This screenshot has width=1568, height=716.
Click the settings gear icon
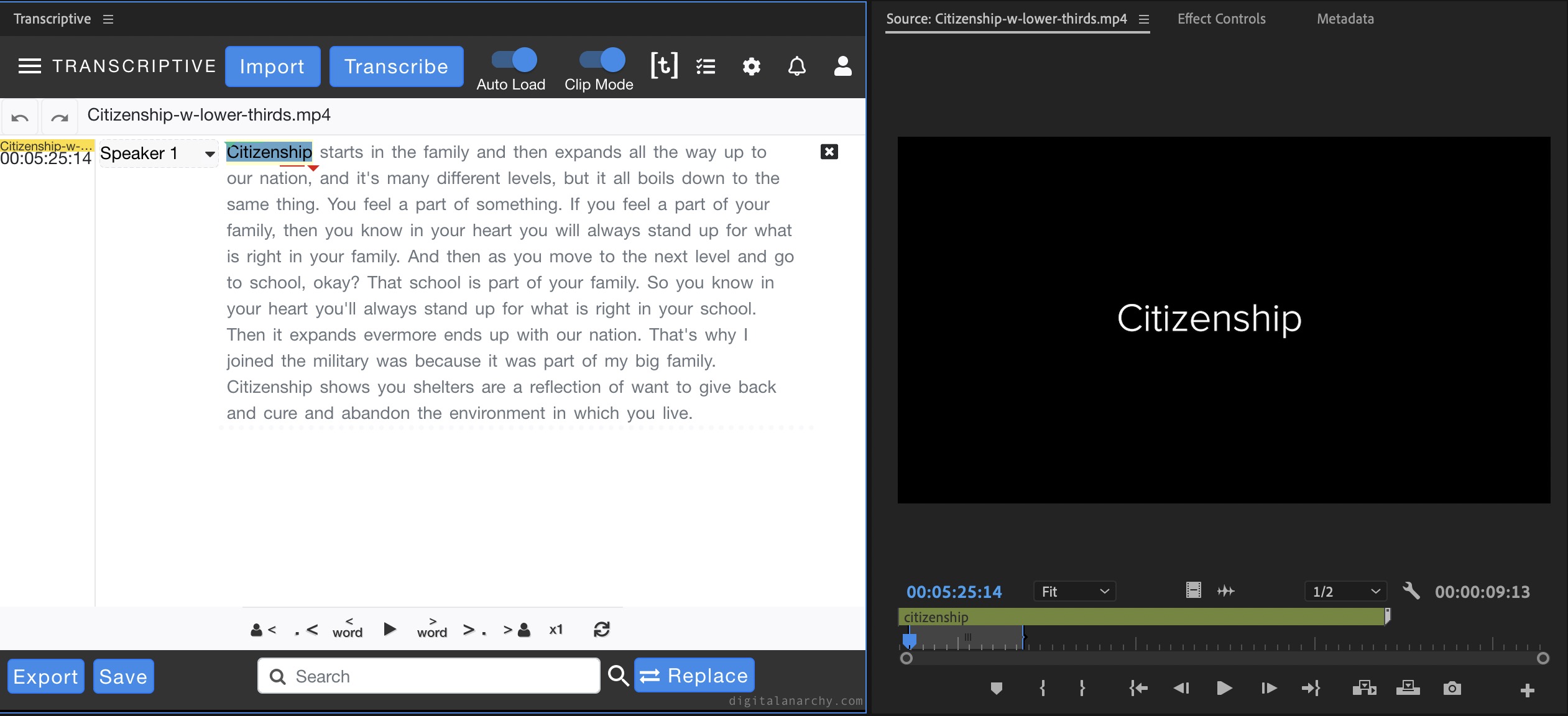752,66
